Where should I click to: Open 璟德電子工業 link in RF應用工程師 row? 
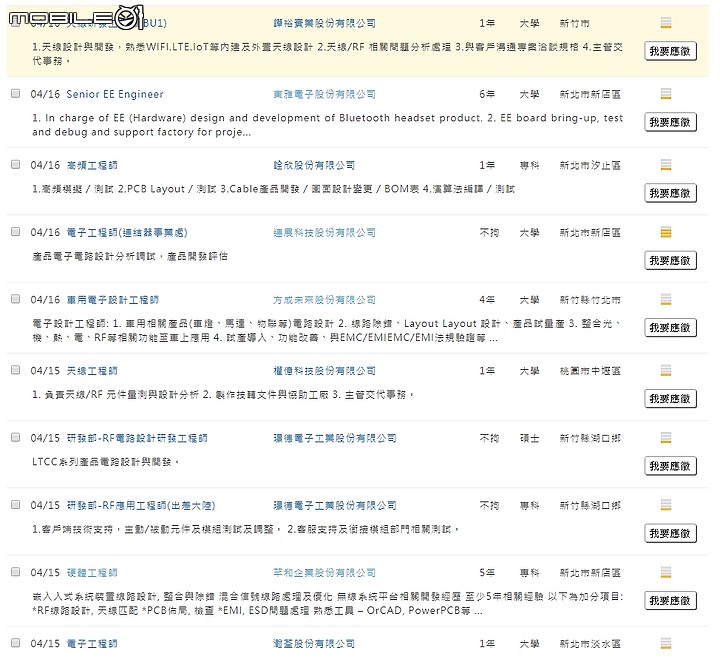(x=335, y=506)
